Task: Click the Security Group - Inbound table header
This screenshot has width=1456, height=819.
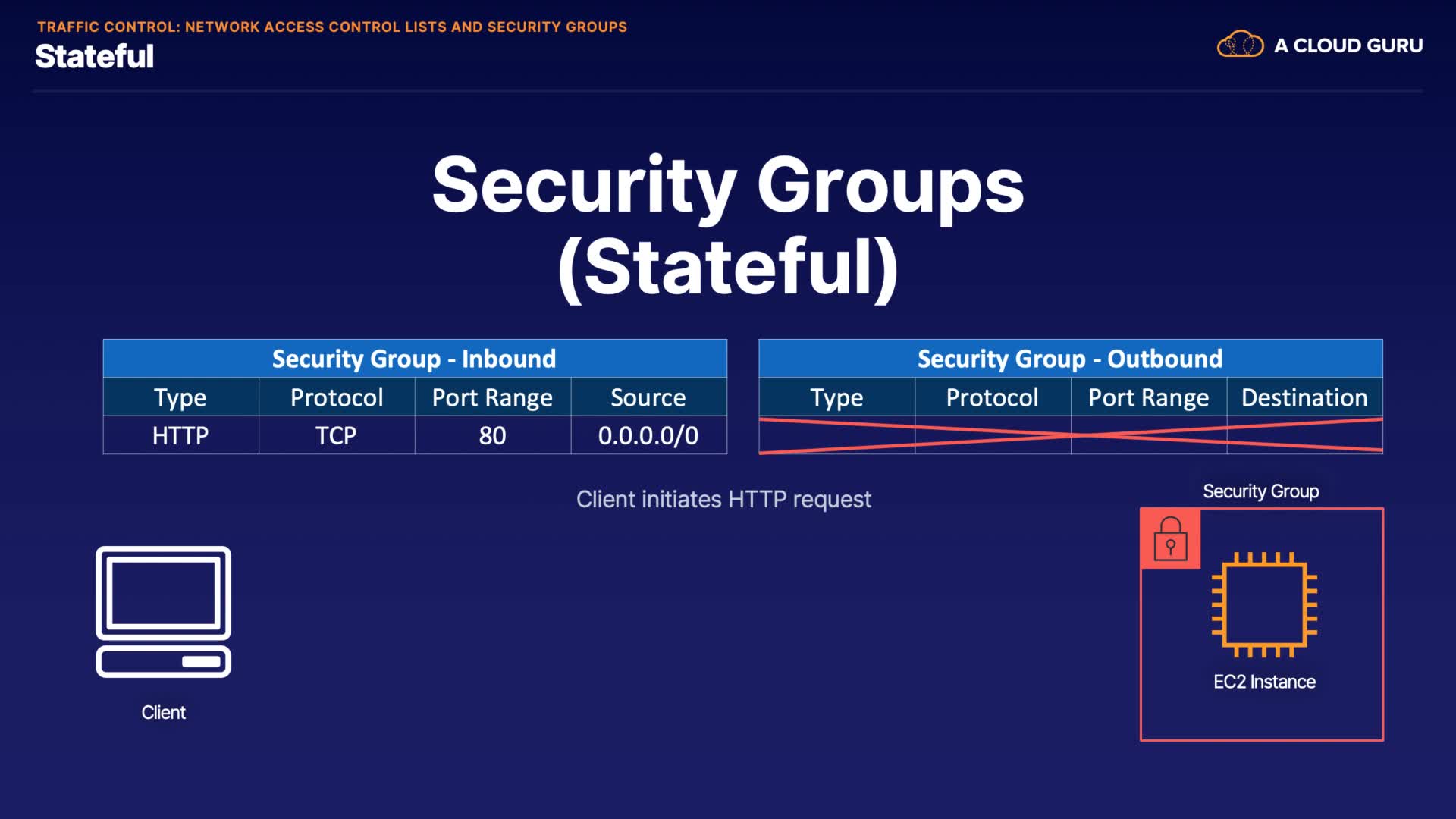Action: tap(414, 359)
